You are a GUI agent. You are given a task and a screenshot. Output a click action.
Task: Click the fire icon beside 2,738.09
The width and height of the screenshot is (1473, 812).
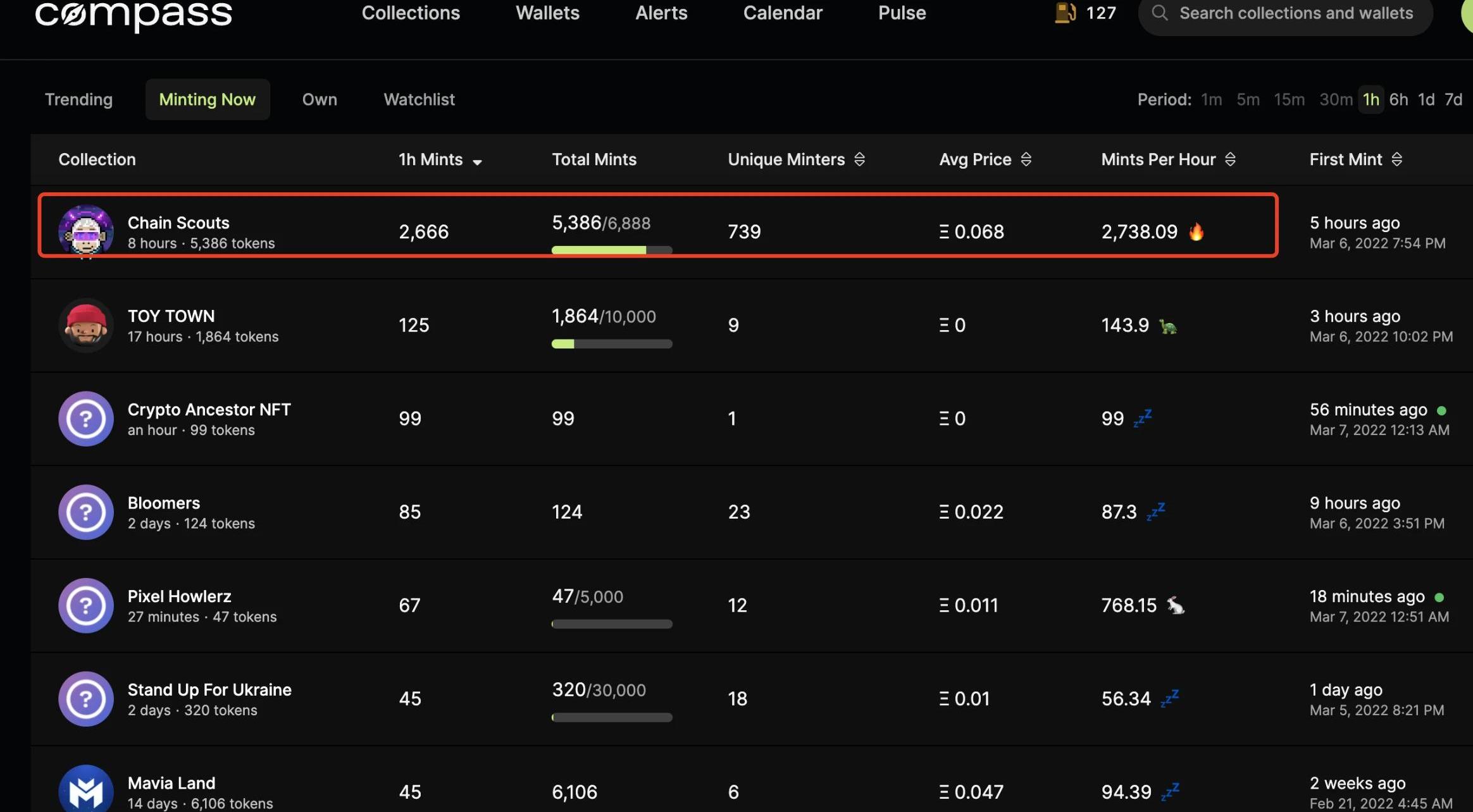(1196, 231)
